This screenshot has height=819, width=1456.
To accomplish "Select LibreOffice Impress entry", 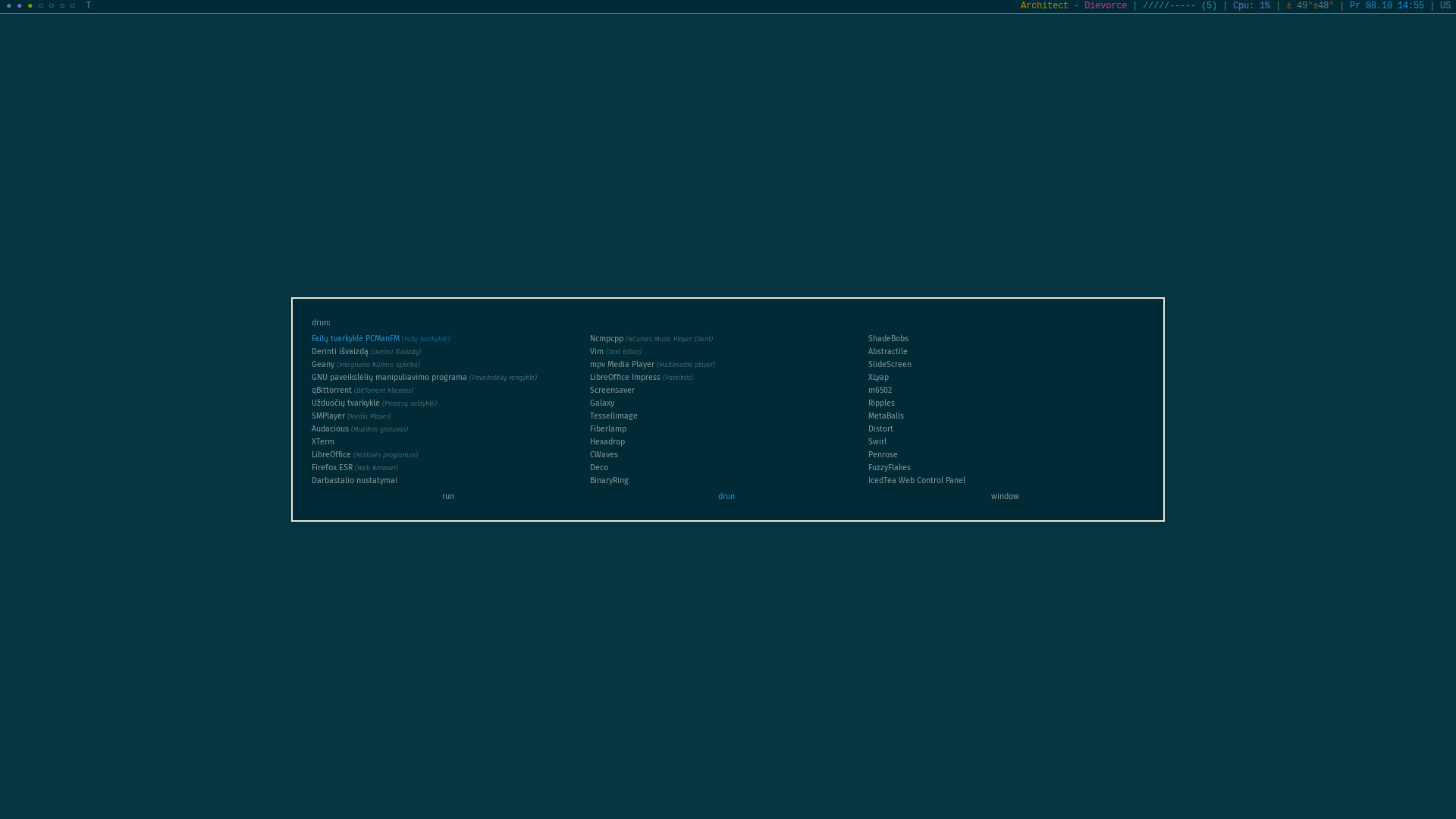I will click(x=625, y=378).
